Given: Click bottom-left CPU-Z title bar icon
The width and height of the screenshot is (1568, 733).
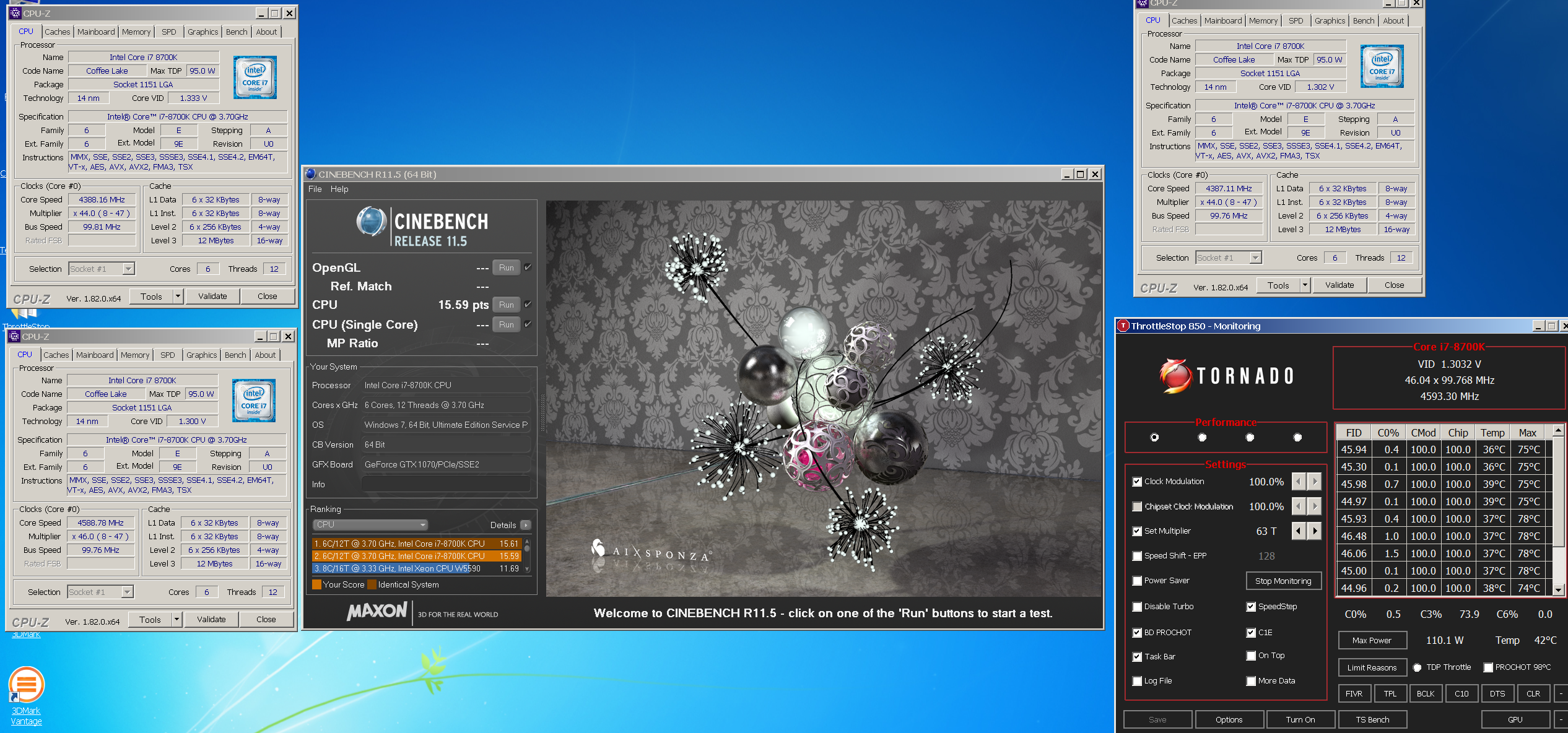Looking at the screenshot, I should [x=14, y=336].
